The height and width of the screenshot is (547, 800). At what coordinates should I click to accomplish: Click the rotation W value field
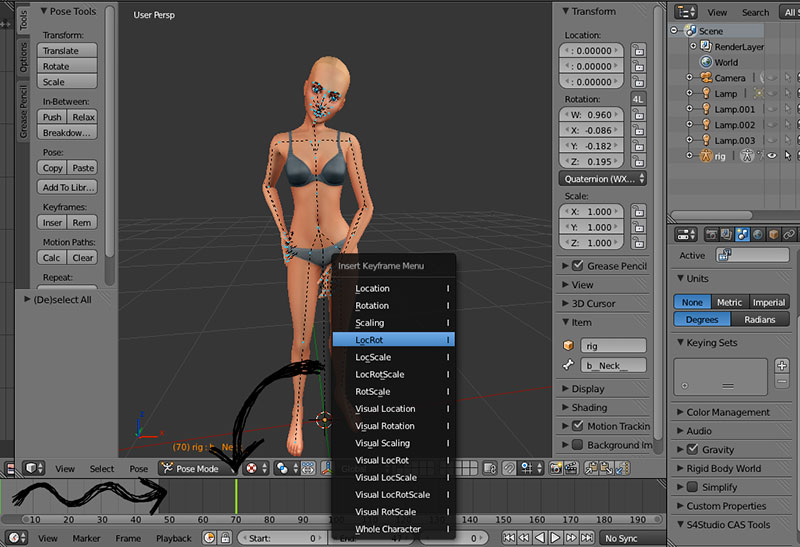(x=591, y=115)
